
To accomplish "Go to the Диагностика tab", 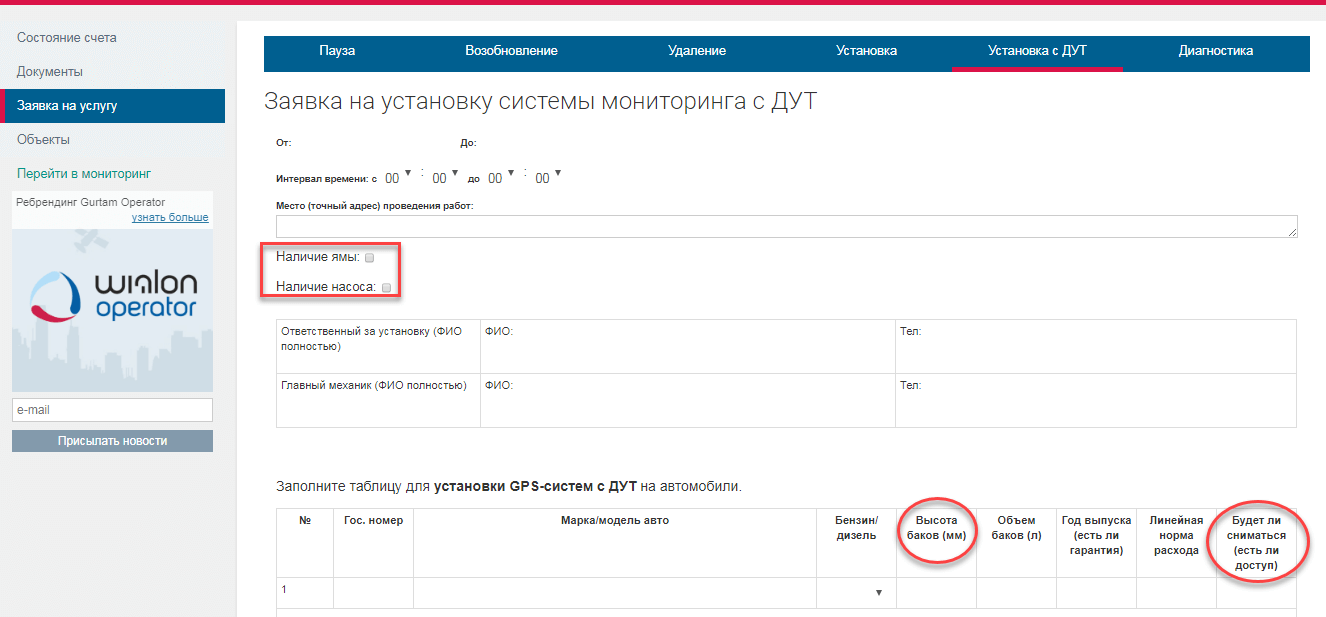I will (1215, 51).
